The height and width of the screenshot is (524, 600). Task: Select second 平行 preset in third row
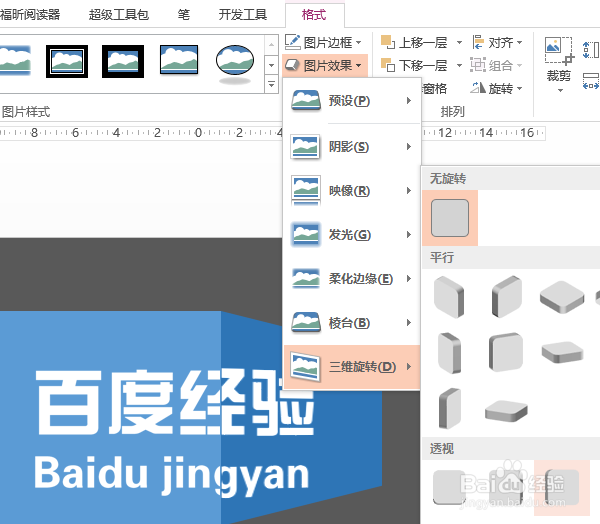coord(506,411)
